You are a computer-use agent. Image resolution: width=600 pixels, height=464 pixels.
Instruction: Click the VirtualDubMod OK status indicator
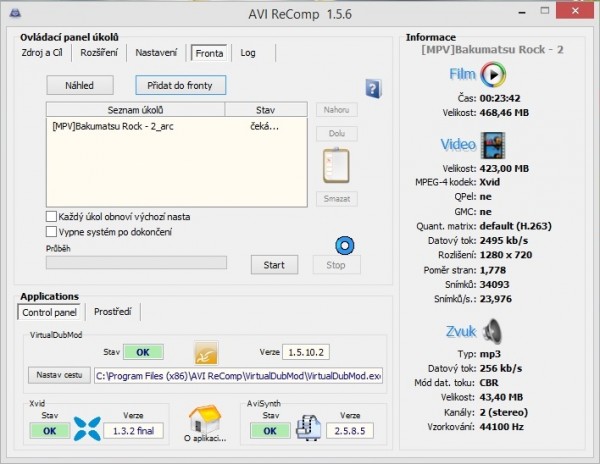[x=143, y=352]
